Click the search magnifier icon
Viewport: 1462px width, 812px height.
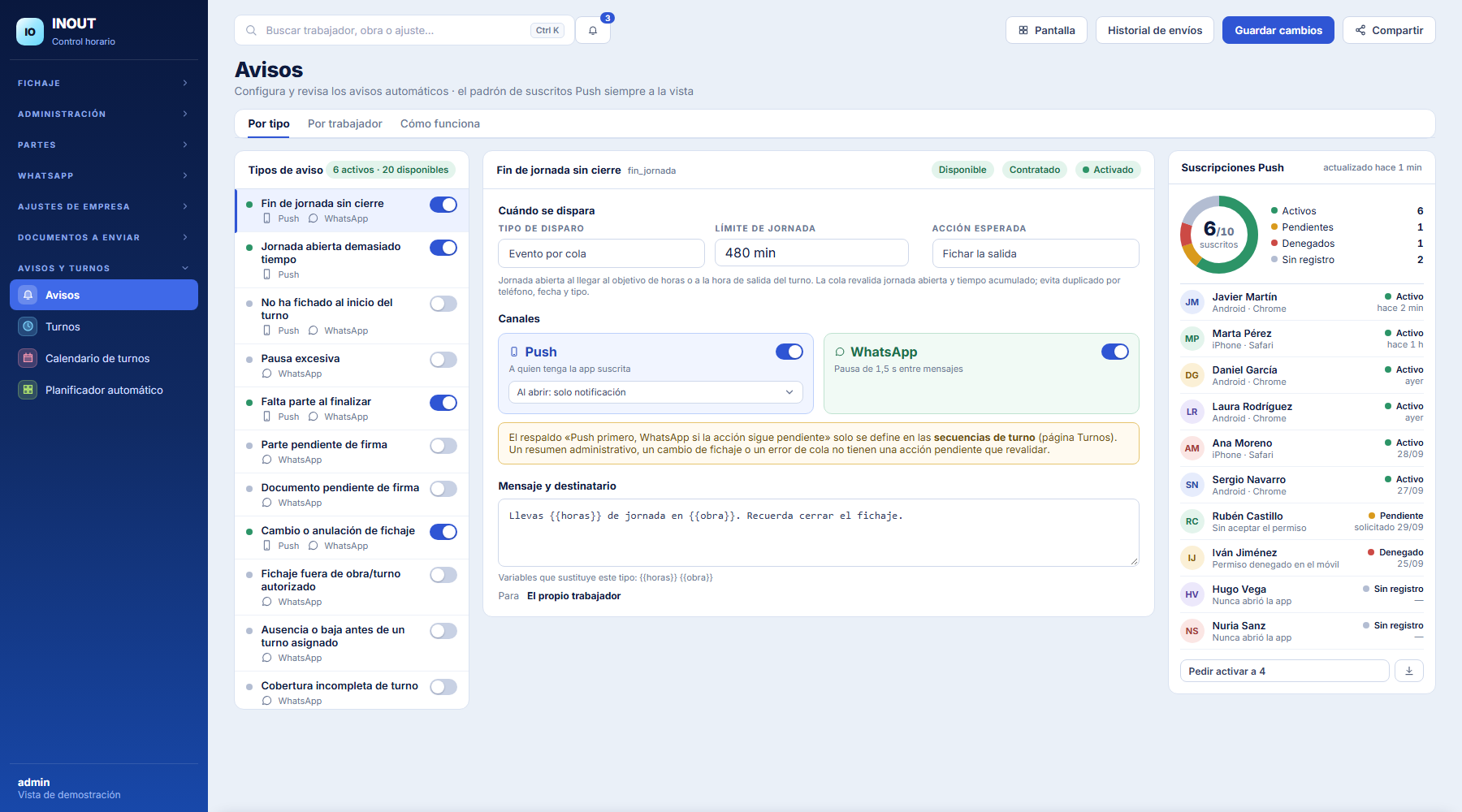click(252, 30)
